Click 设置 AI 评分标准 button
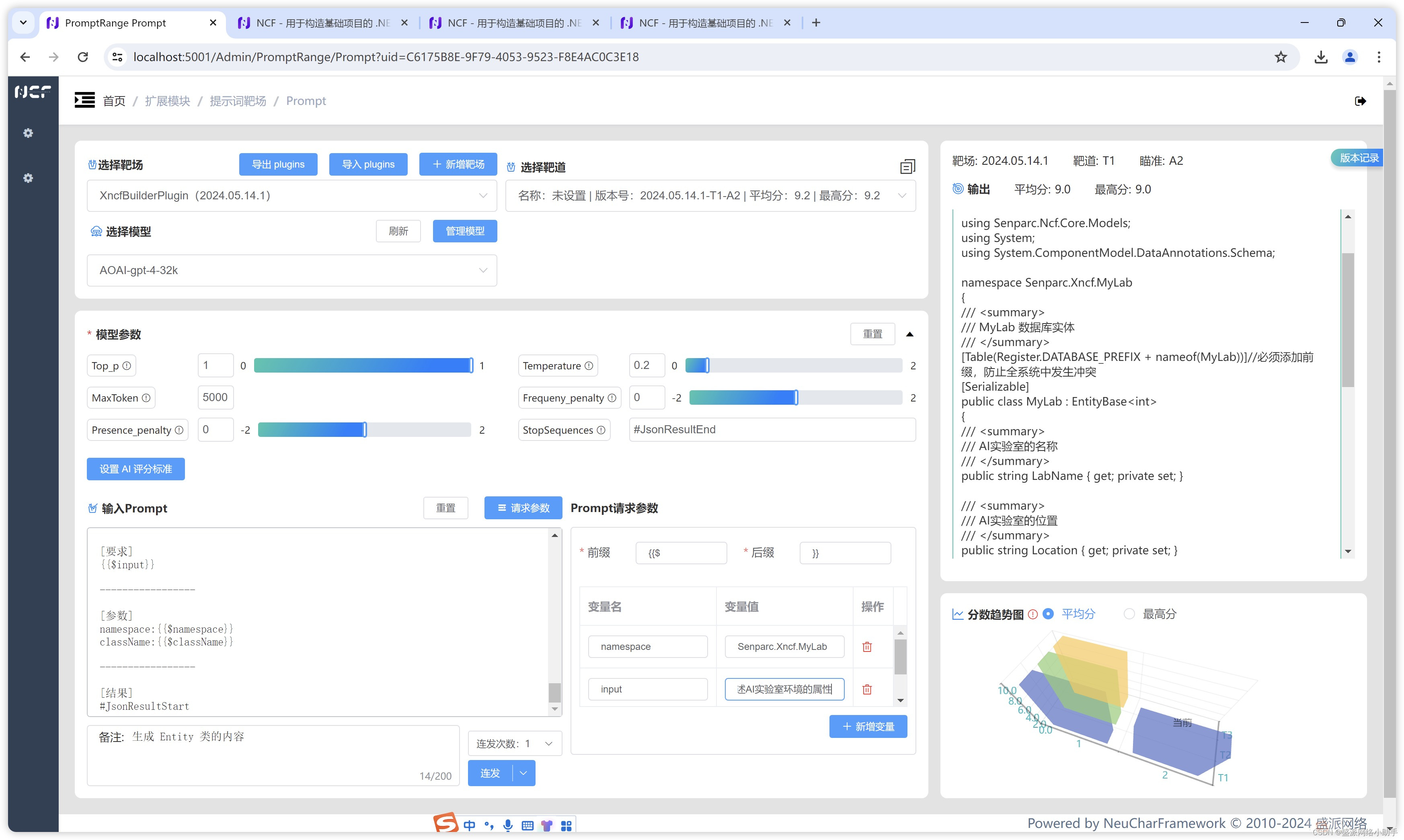 pyautogui.click(x=135, y=469)
